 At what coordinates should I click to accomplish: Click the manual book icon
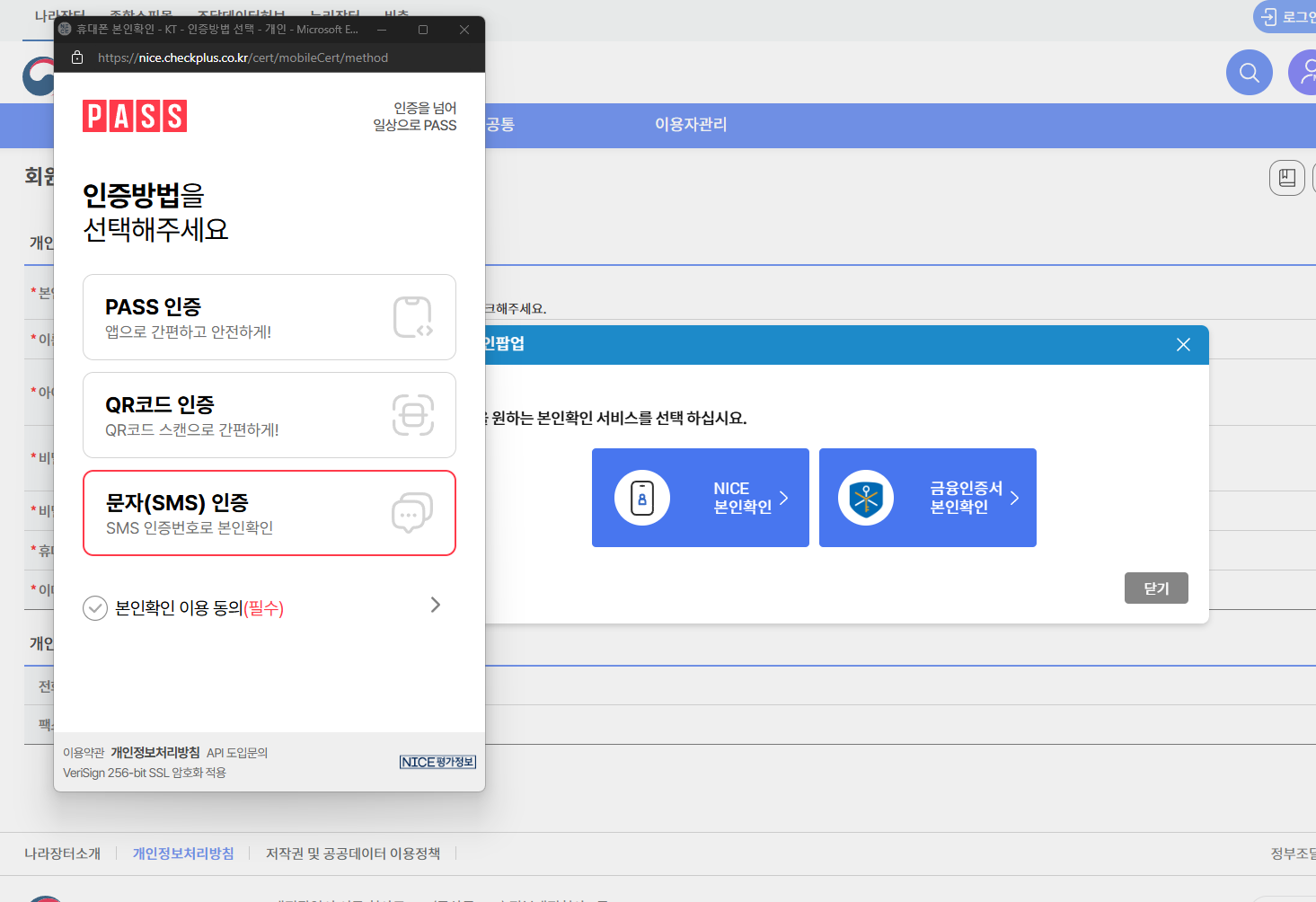pyautogui.click(x=1287, y=178)
